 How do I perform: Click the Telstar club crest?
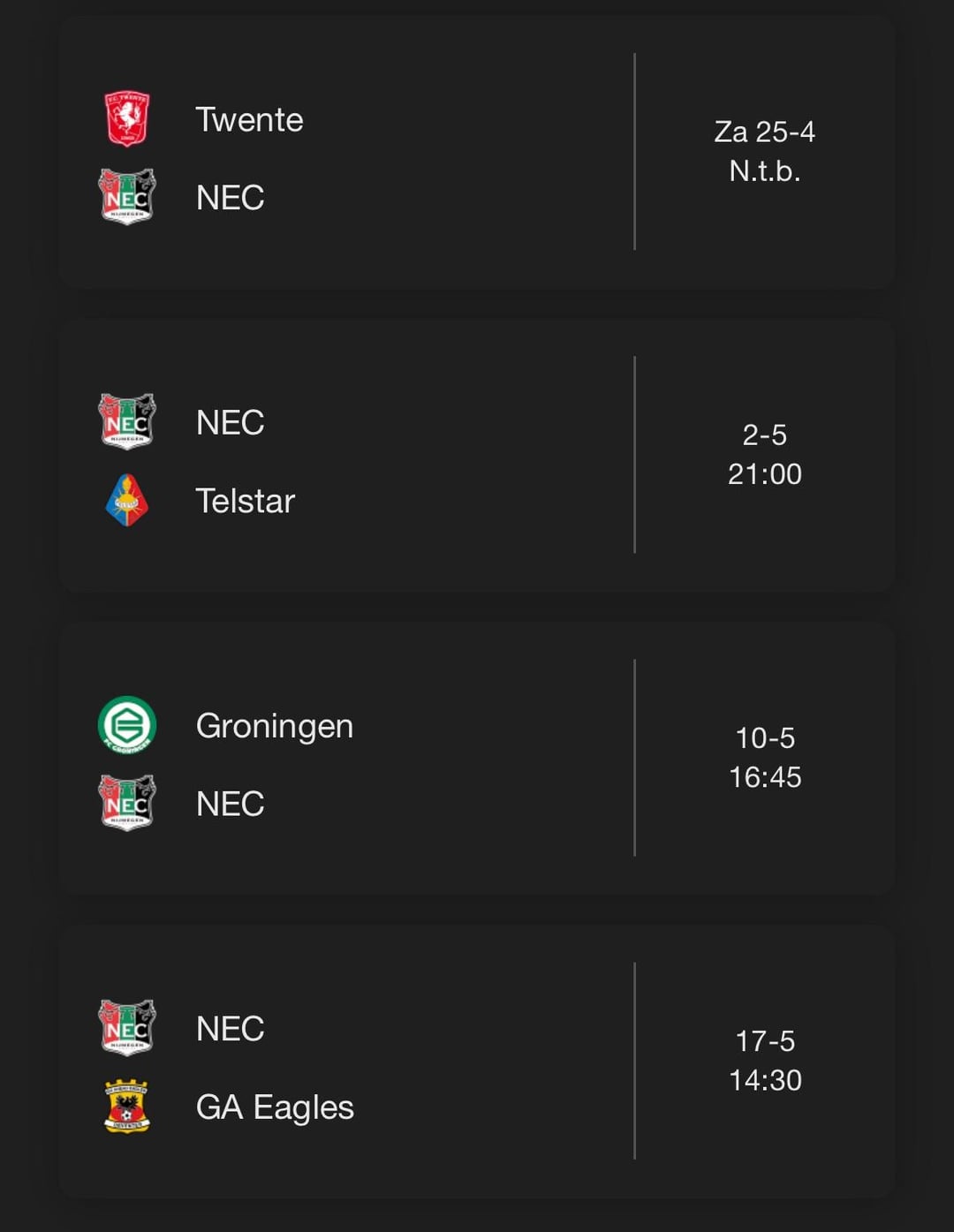(126, 501)
